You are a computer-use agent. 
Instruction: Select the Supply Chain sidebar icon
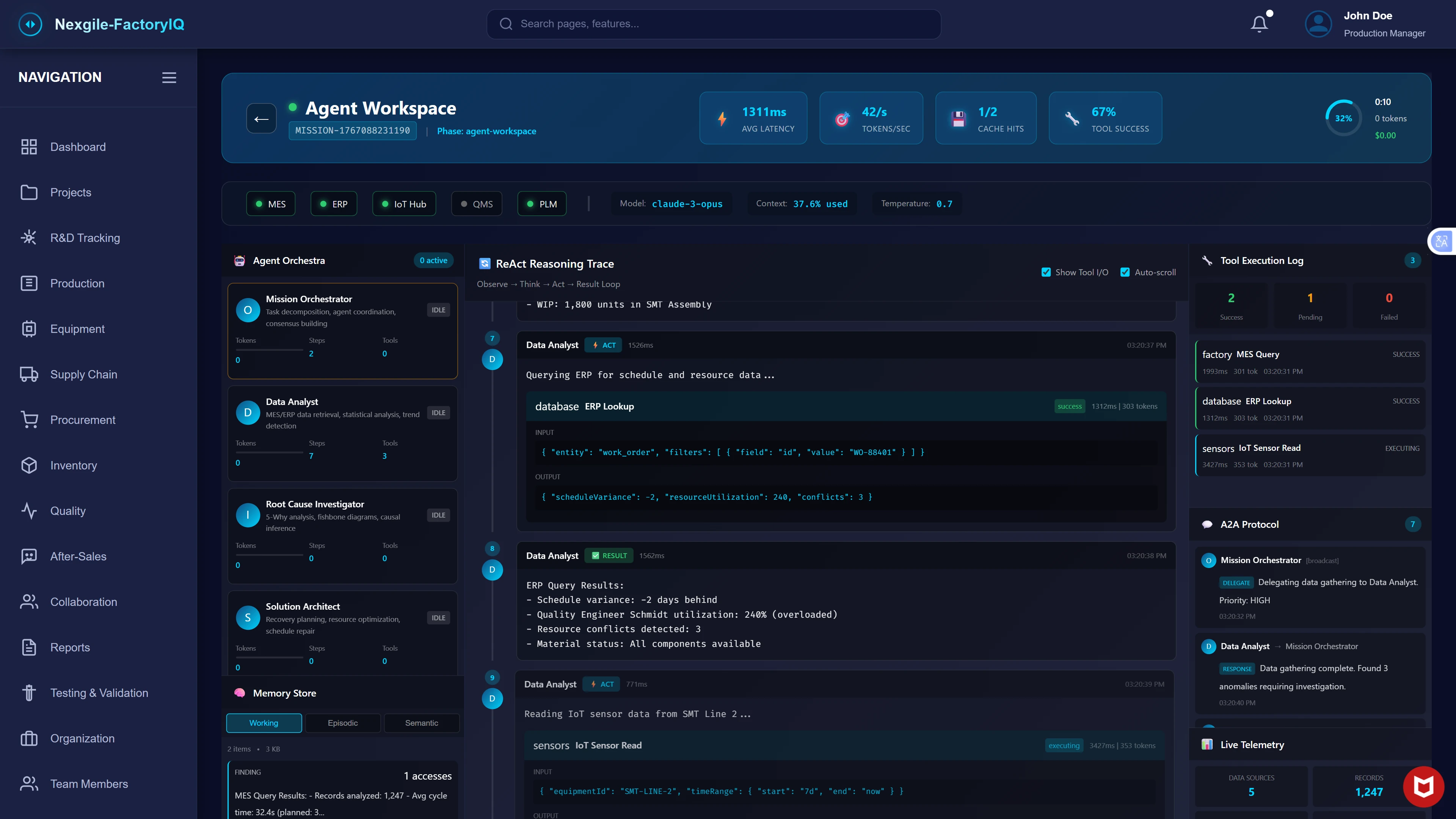pos(30,374)
